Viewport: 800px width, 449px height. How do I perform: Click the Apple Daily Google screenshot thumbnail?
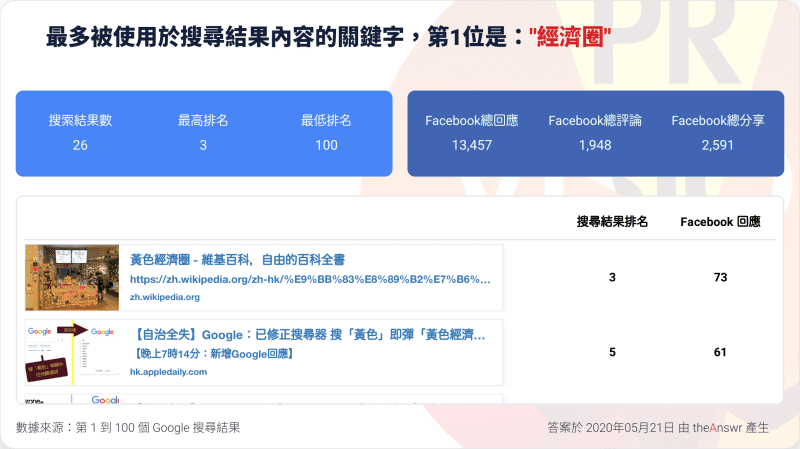pos(72,353)
